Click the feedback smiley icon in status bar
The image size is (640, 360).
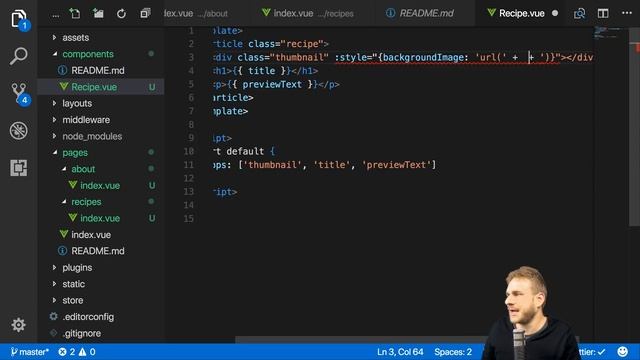point(622,351)
